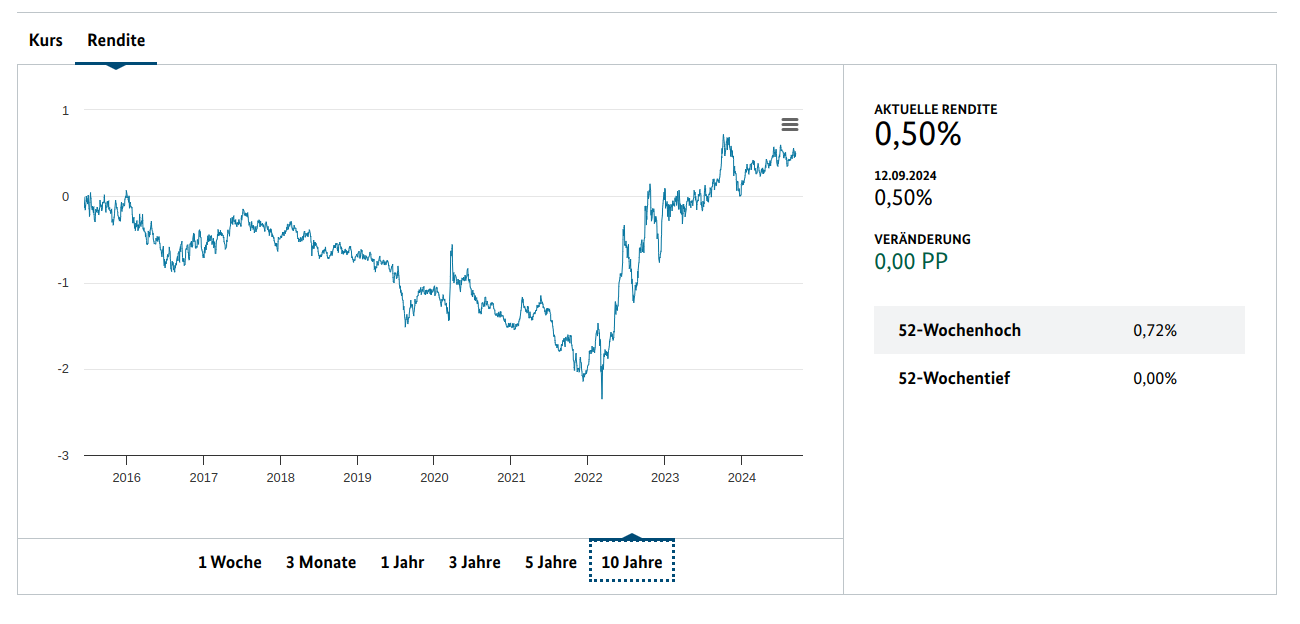
Task: Switch to the Kurs tab
Action: pos(46,41)
